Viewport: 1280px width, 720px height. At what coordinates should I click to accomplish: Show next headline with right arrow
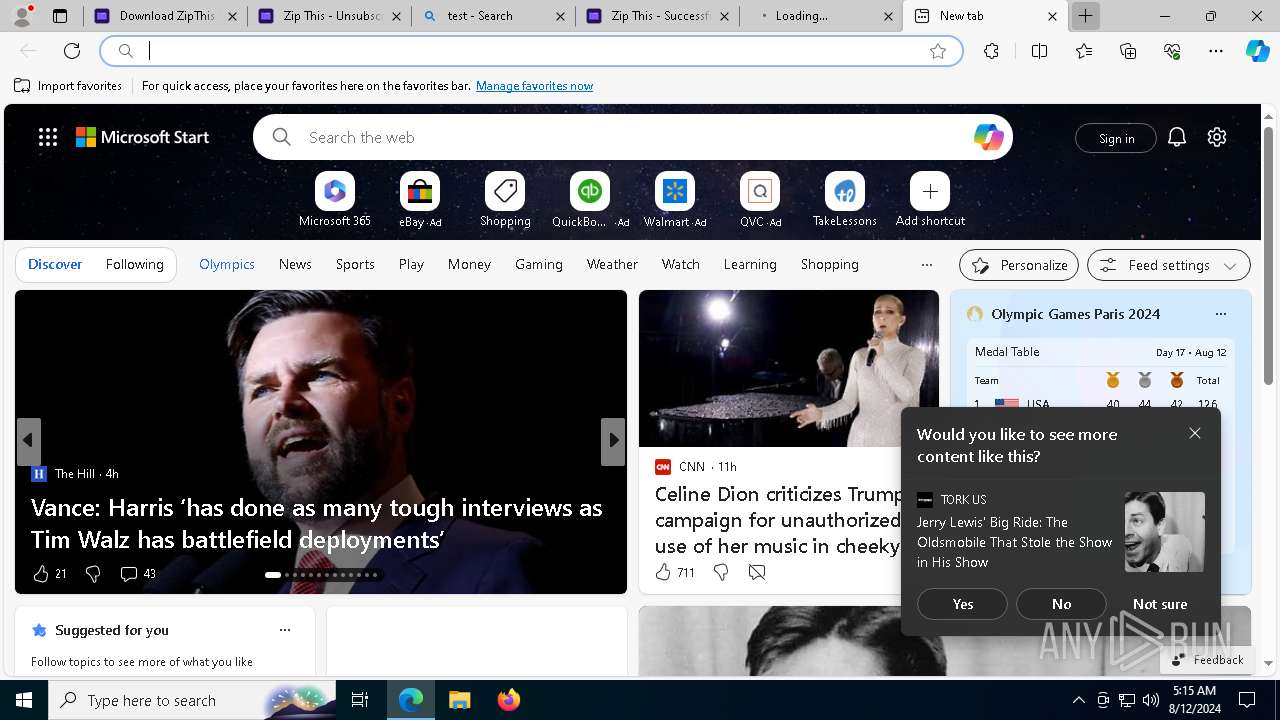[x=613, y=440]
